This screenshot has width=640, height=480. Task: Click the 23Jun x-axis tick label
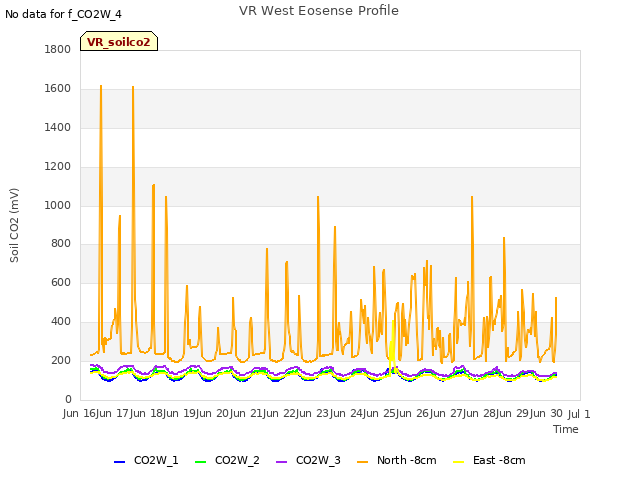click(x=331, y=413)
